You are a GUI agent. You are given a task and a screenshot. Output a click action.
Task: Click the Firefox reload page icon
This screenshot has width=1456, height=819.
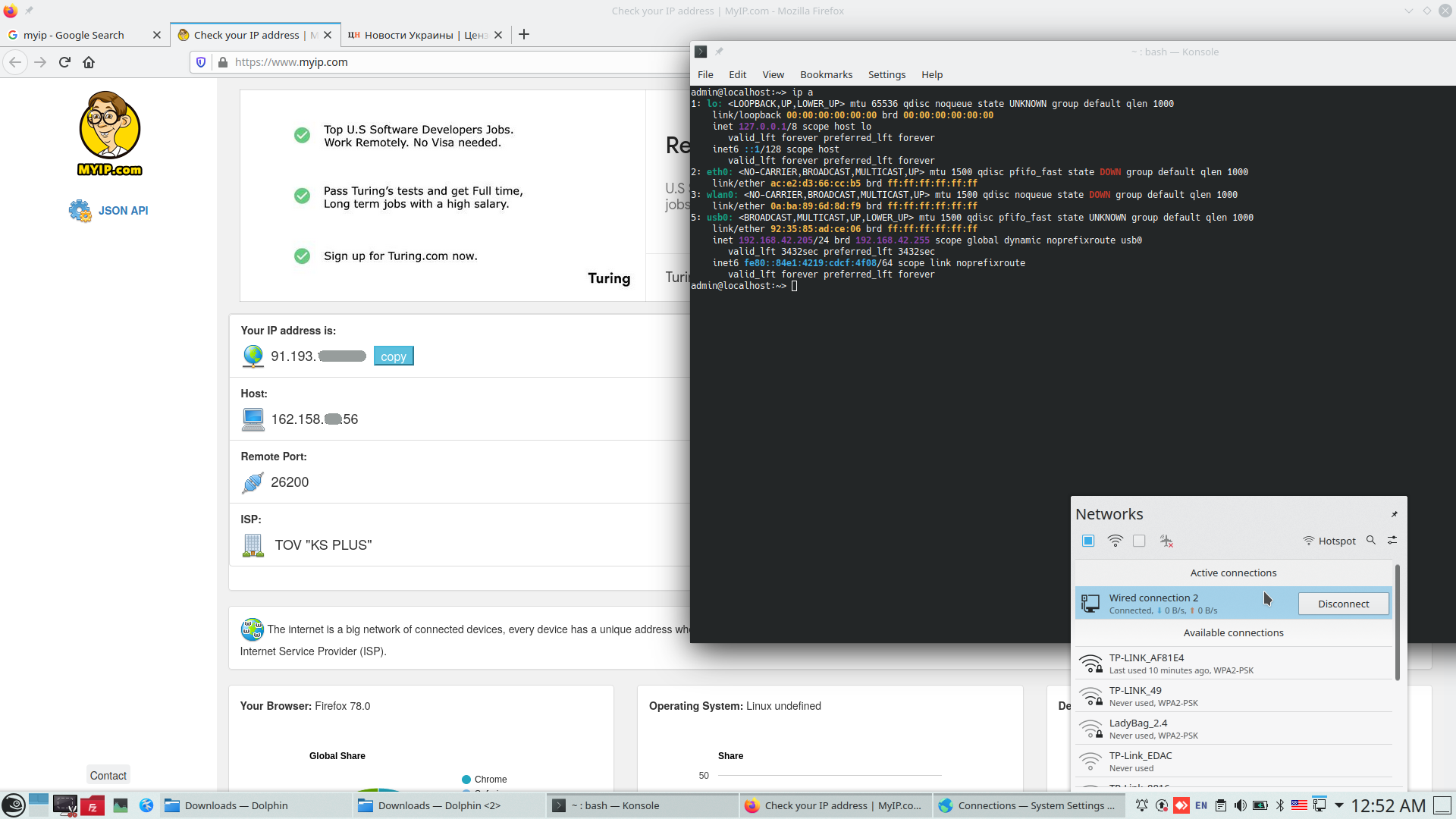(x=64, y=62)
